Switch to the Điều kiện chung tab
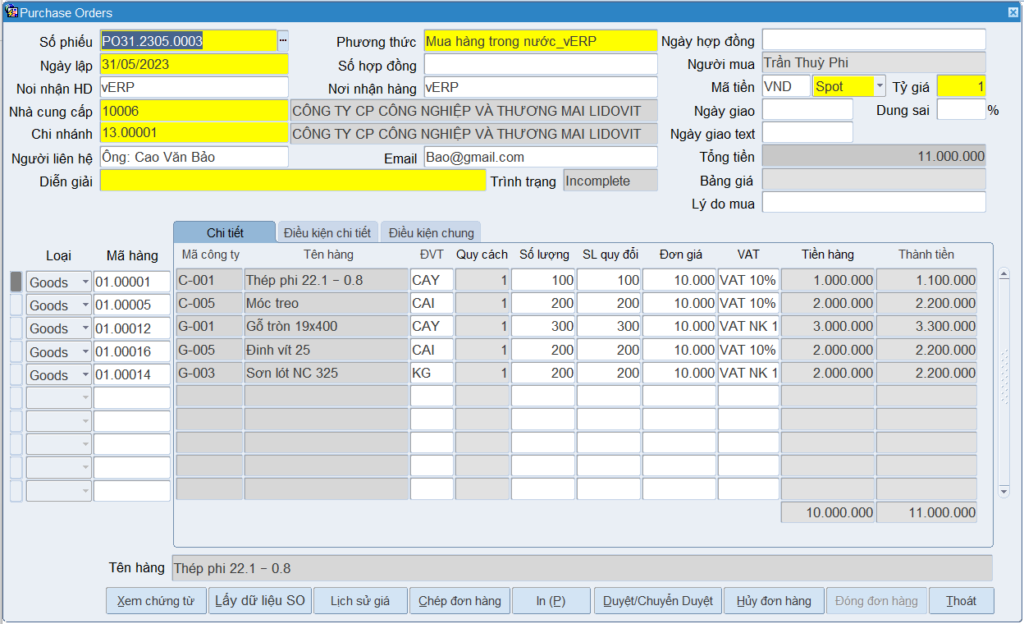This screenshot has width=1024, height=624. point(431,232)
